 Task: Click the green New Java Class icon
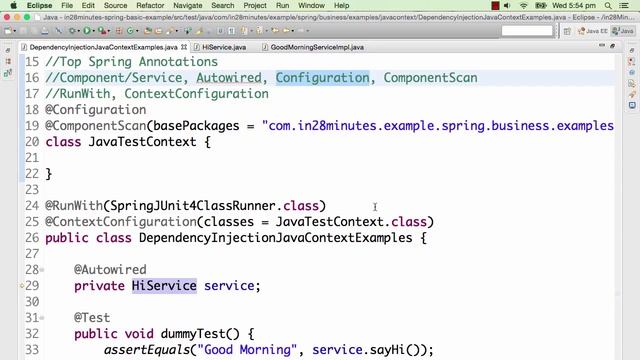coord(130,31)
